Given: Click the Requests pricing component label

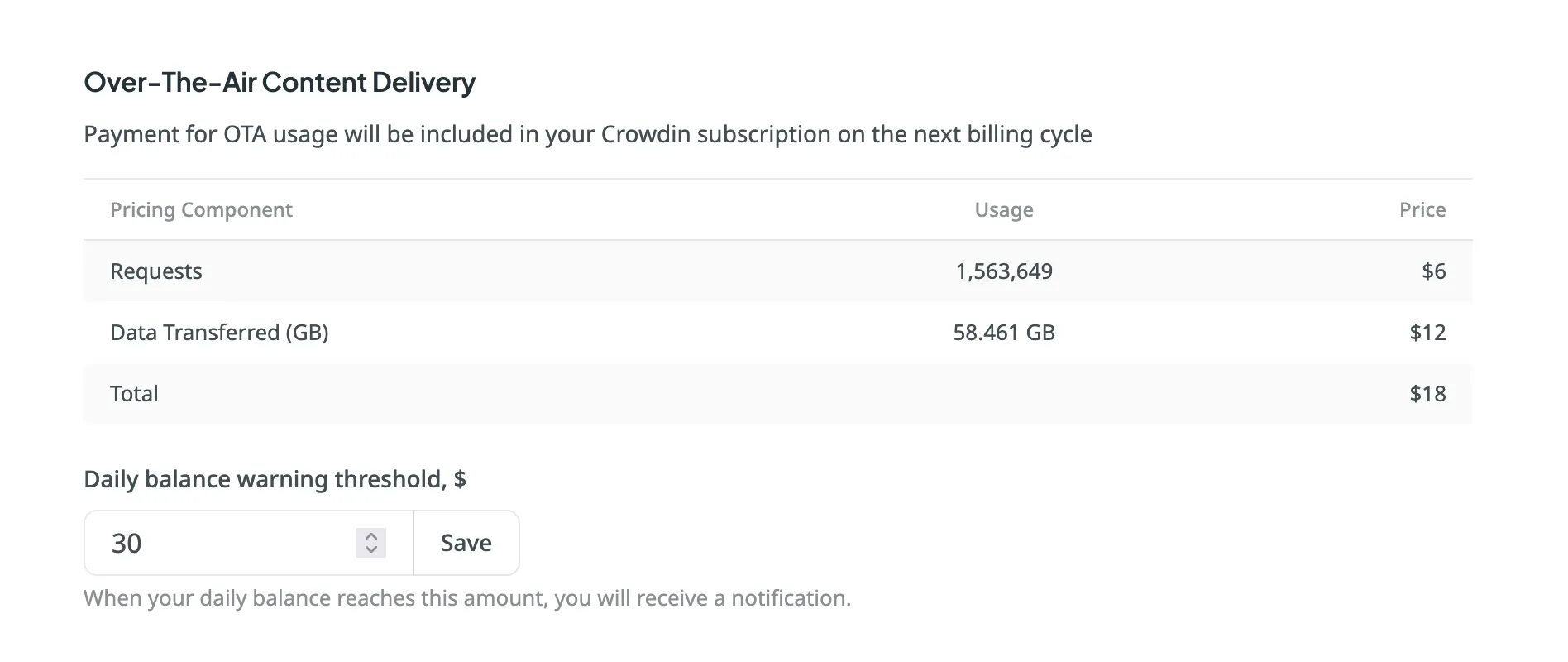Looking at the screenshot, I should 155,271.
